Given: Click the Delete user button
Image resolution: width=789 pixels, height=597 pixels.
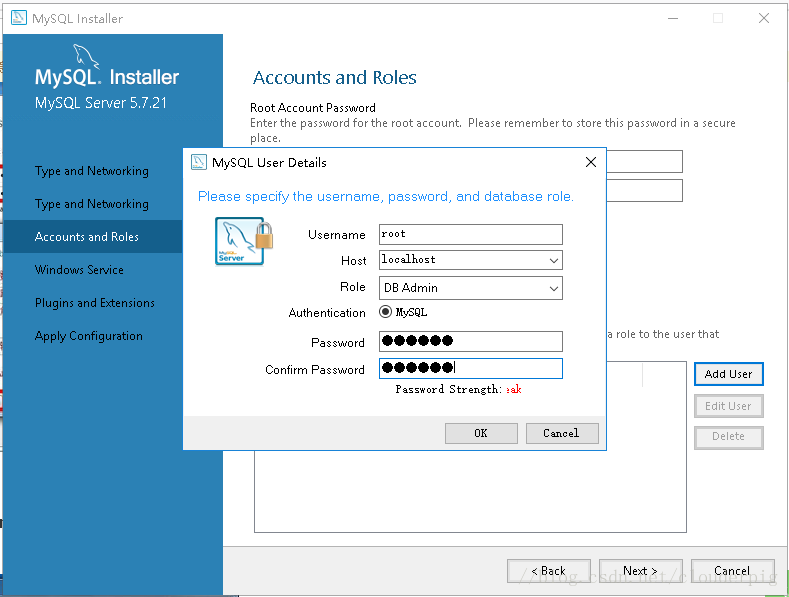Looking at the screenshot, I should click(729, 436).
